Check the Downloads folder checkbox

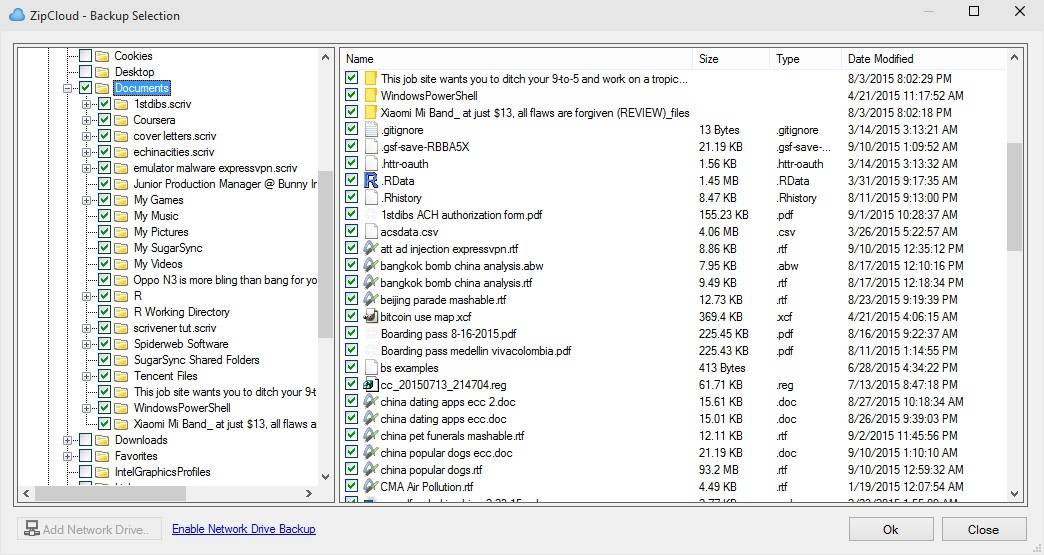pyautogui.click(x=86, y=440)
